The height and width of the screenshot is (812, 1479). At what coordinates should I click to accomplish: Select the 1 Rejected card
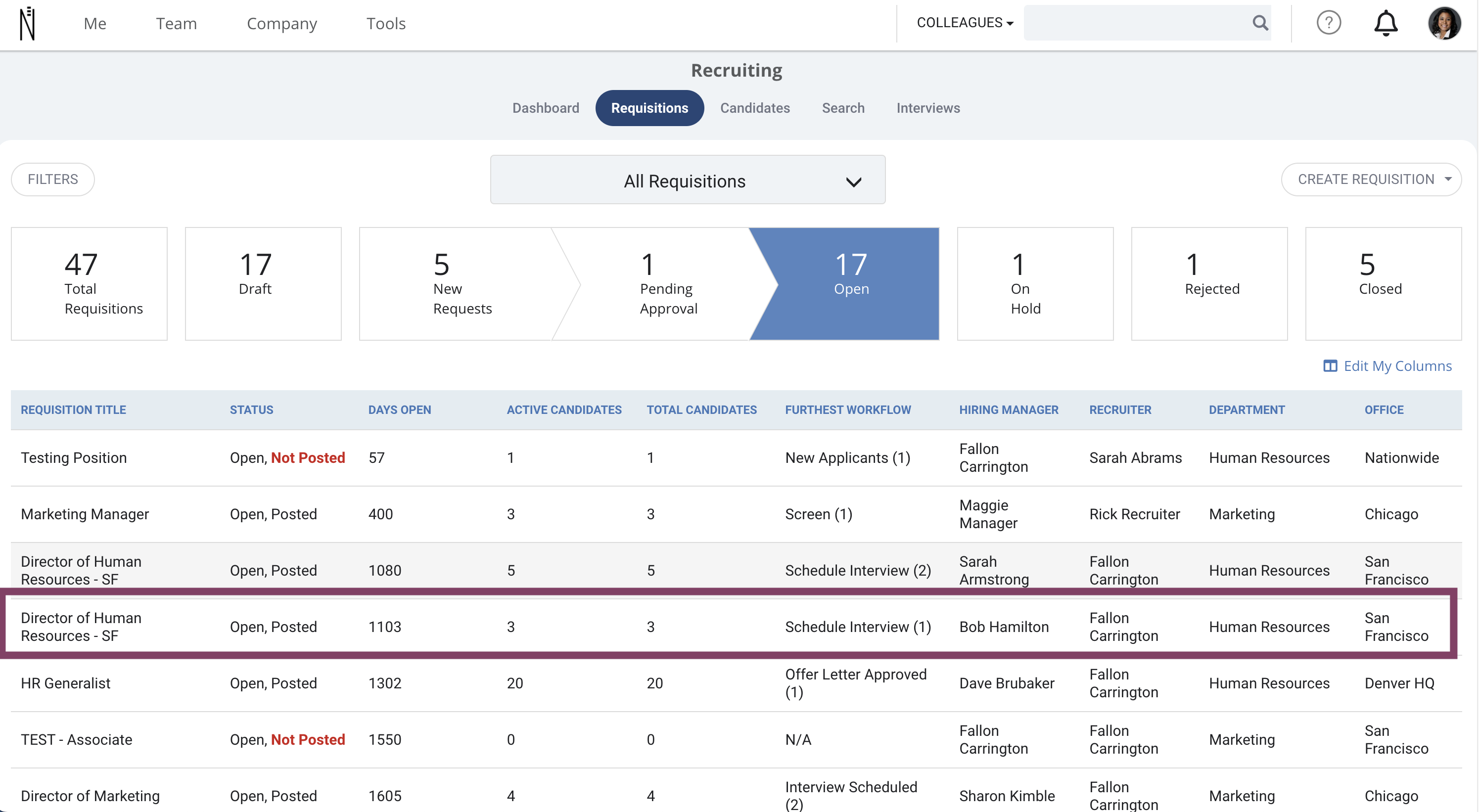(x=1209, y=283)
